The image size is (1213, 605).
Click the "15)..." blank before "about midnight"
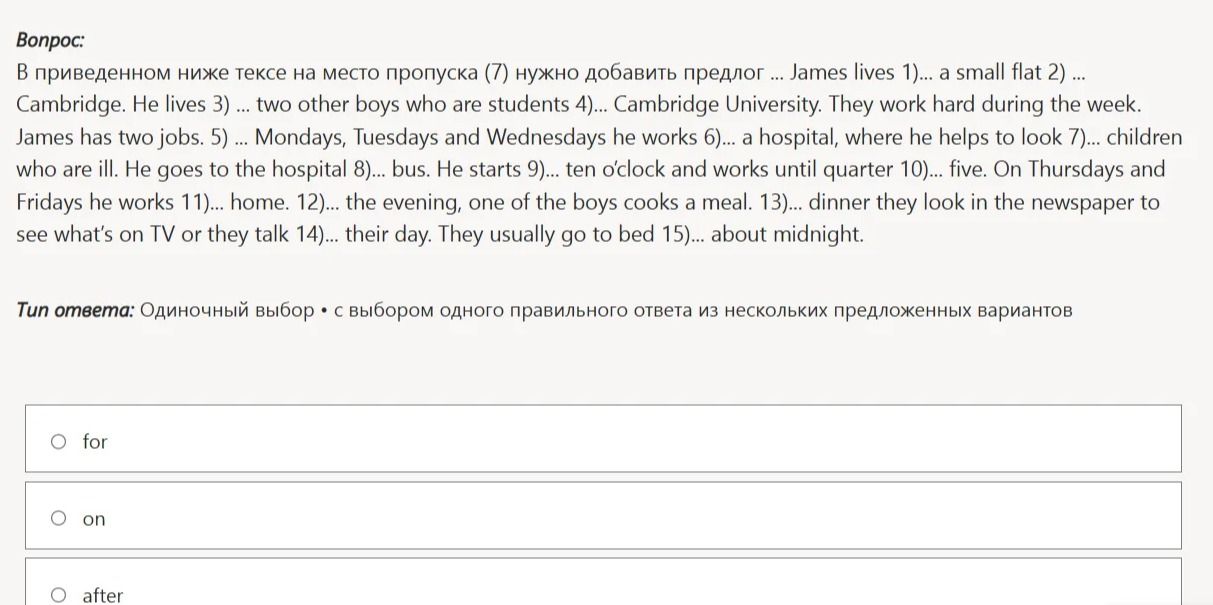683,234
